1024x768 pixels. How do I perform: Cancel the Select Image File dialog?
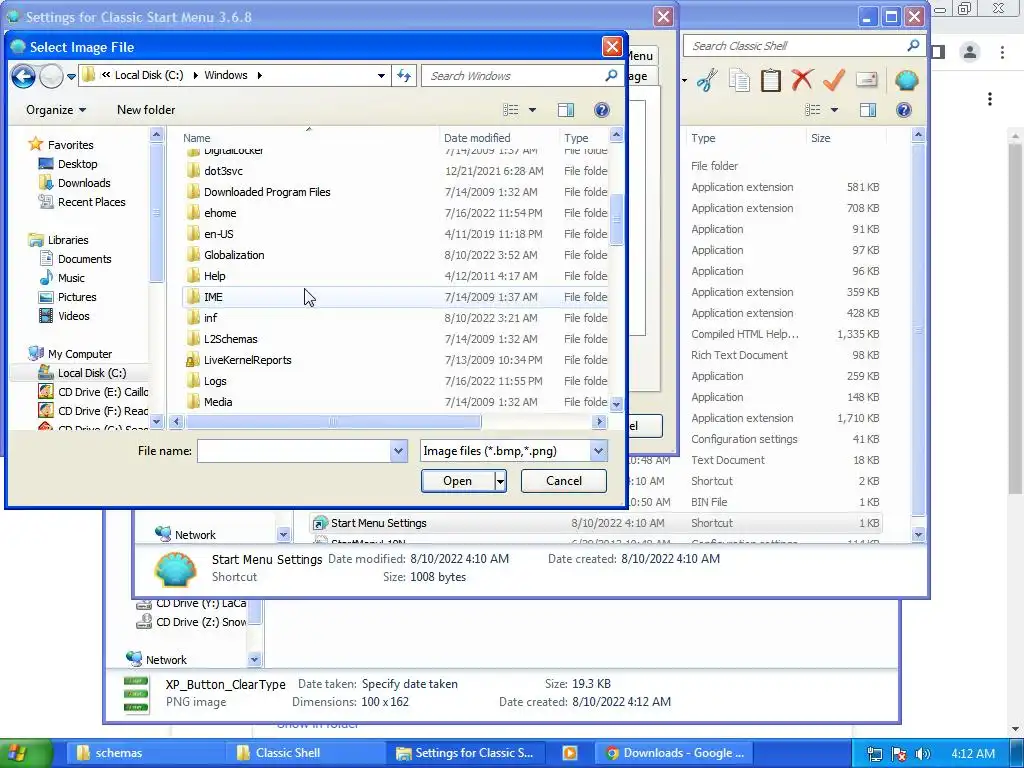[x=564, y=481]
